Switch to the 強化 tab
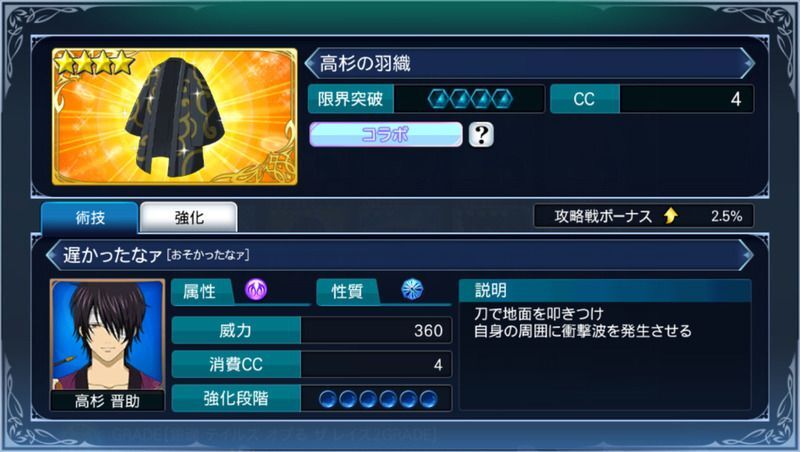Image resolution: width=800 pixels, height=452 pixels. 189,218
